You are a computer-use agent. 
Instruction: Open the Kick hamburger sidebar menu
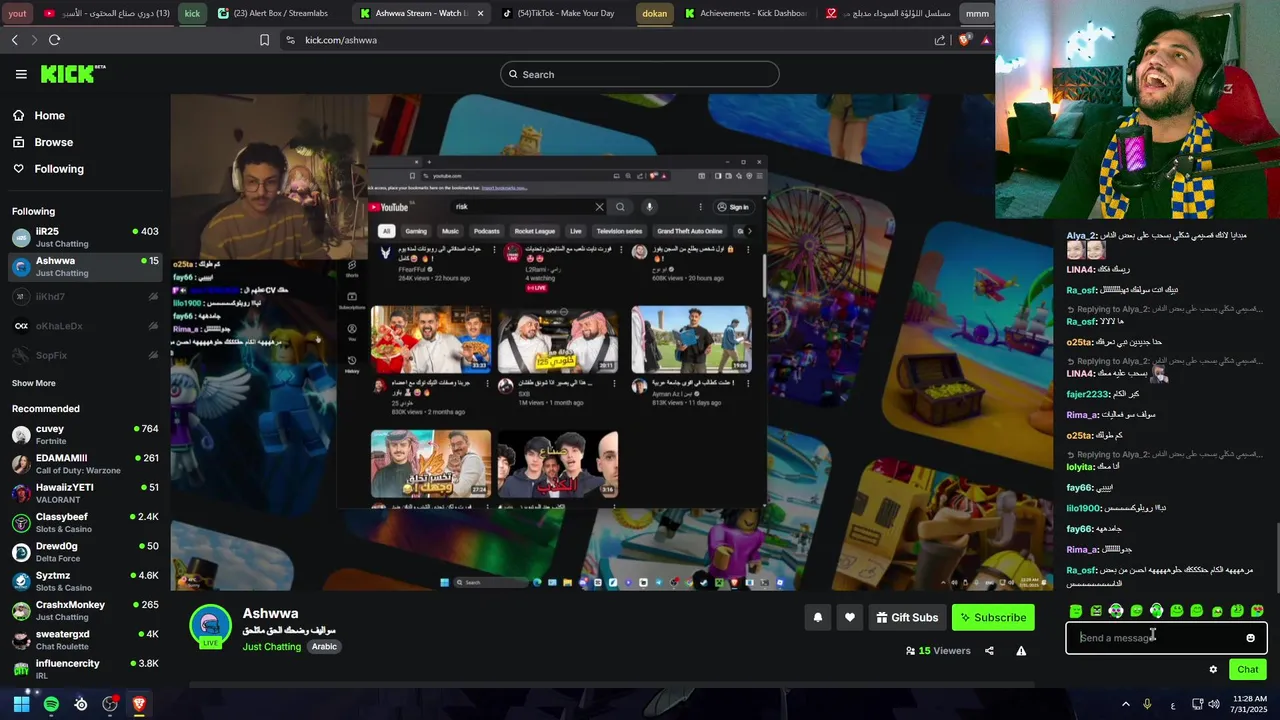[x=21, y=74]
